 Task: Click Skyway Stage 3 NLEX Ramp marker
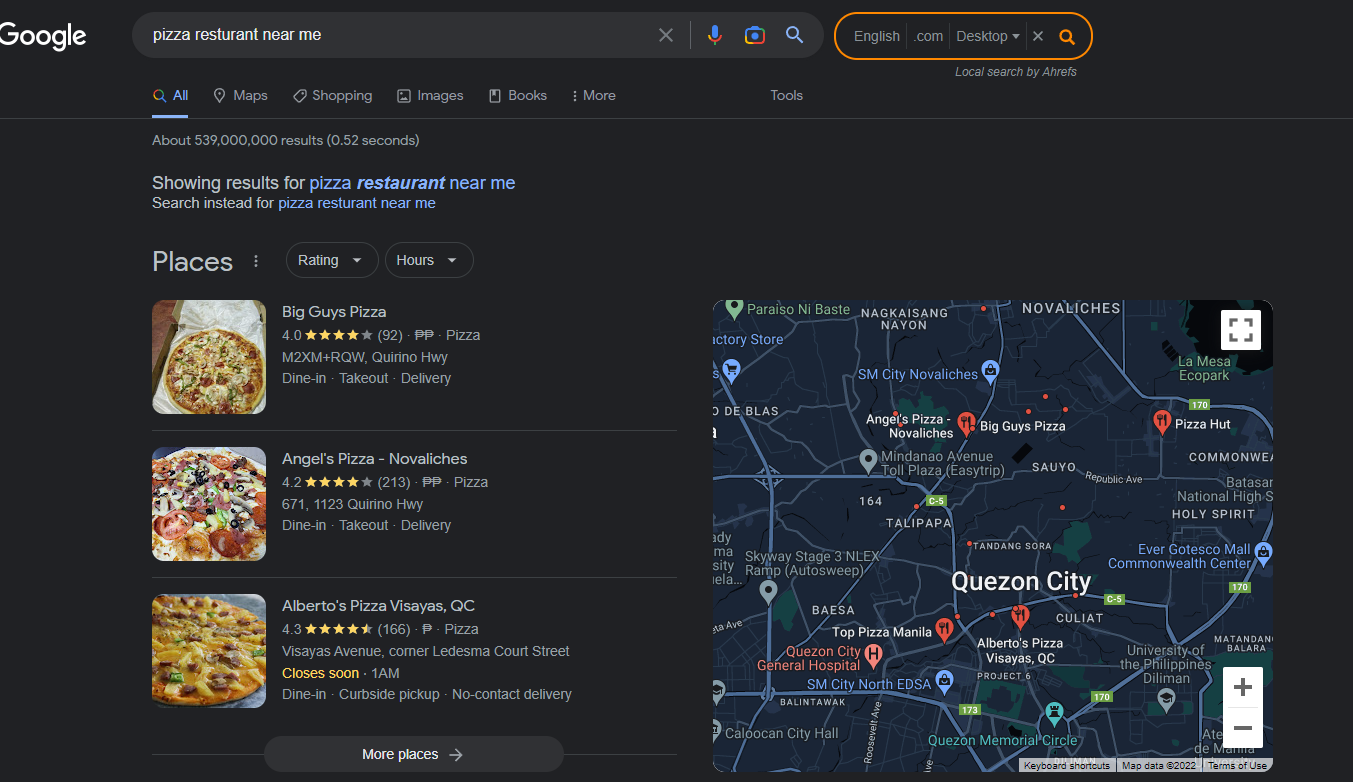click(768, 591)
